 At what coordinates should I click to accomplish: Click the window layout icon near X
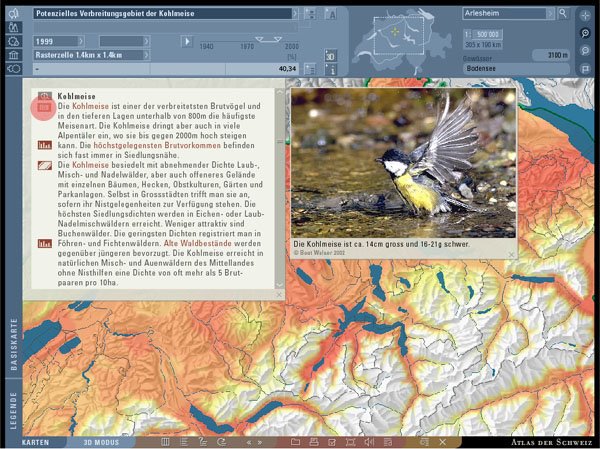point(424,442)
